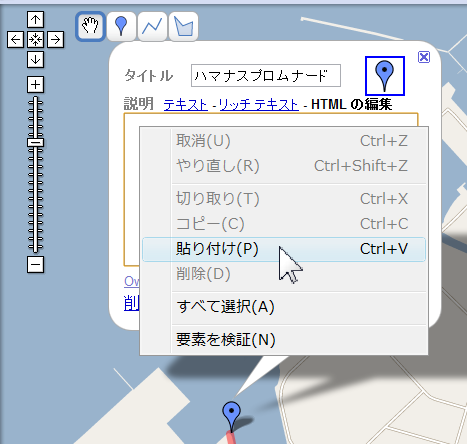This screenshot has height=444, width=467.
Task: Choose 要素を検証(N) from context menu
Action: [284, 340]
